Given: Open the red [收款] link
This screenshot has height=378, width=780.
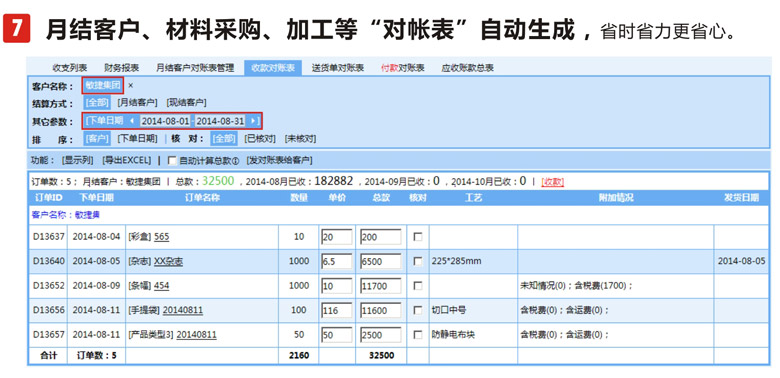Looking at the screenshot, I should [x=552, y=182].
